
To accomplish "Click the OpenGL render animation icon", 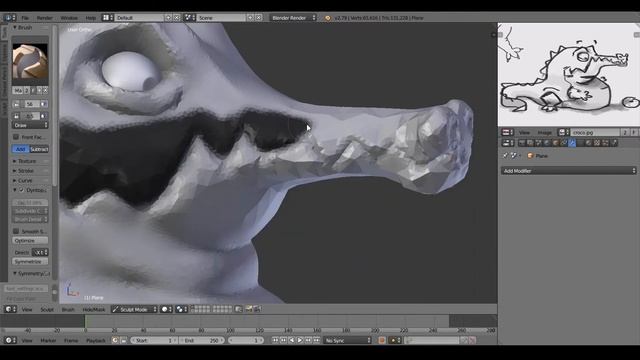I will pos(258,309).
